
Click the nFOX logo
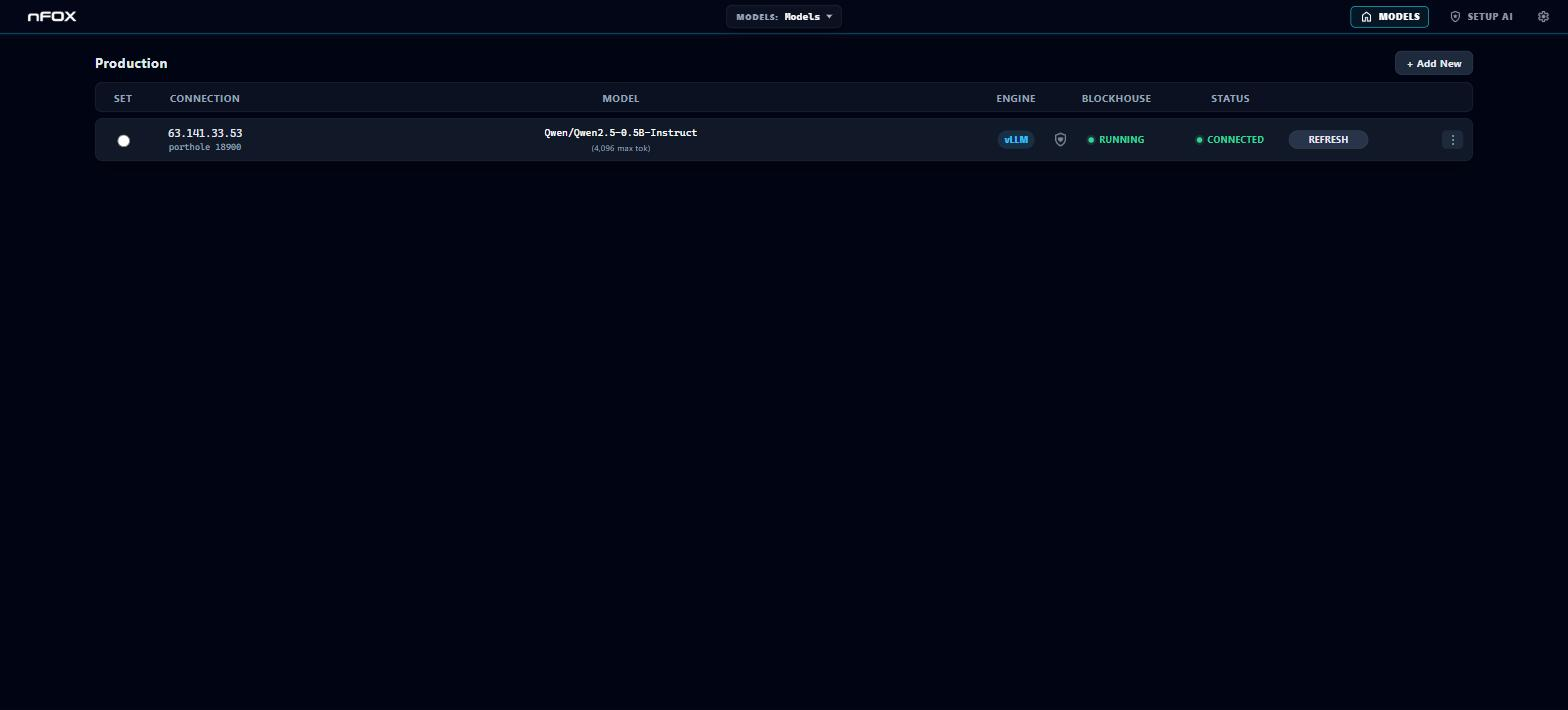(52, 16)
